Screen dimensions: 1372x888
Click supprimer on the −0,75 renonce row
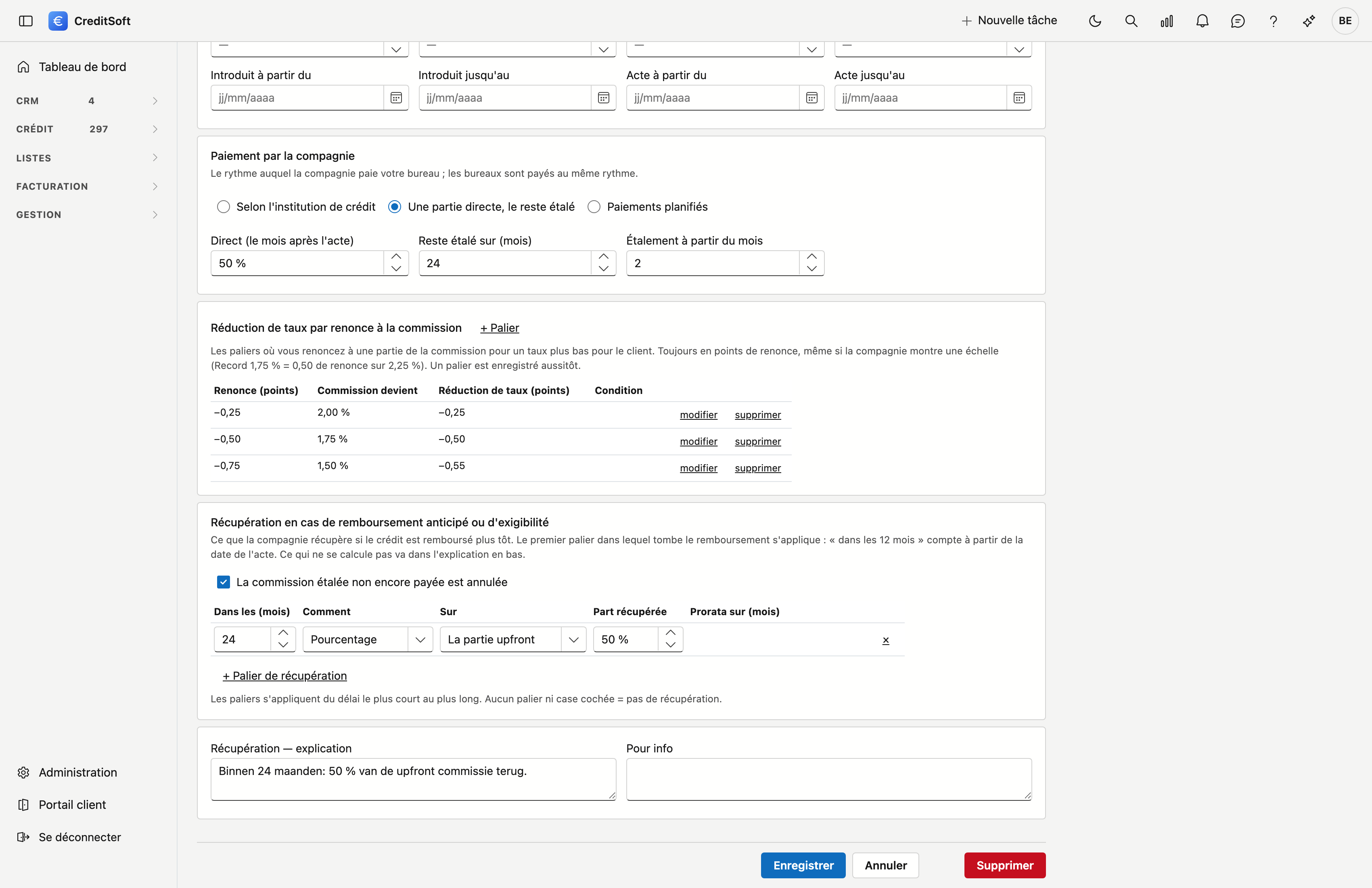coord(758,468)
